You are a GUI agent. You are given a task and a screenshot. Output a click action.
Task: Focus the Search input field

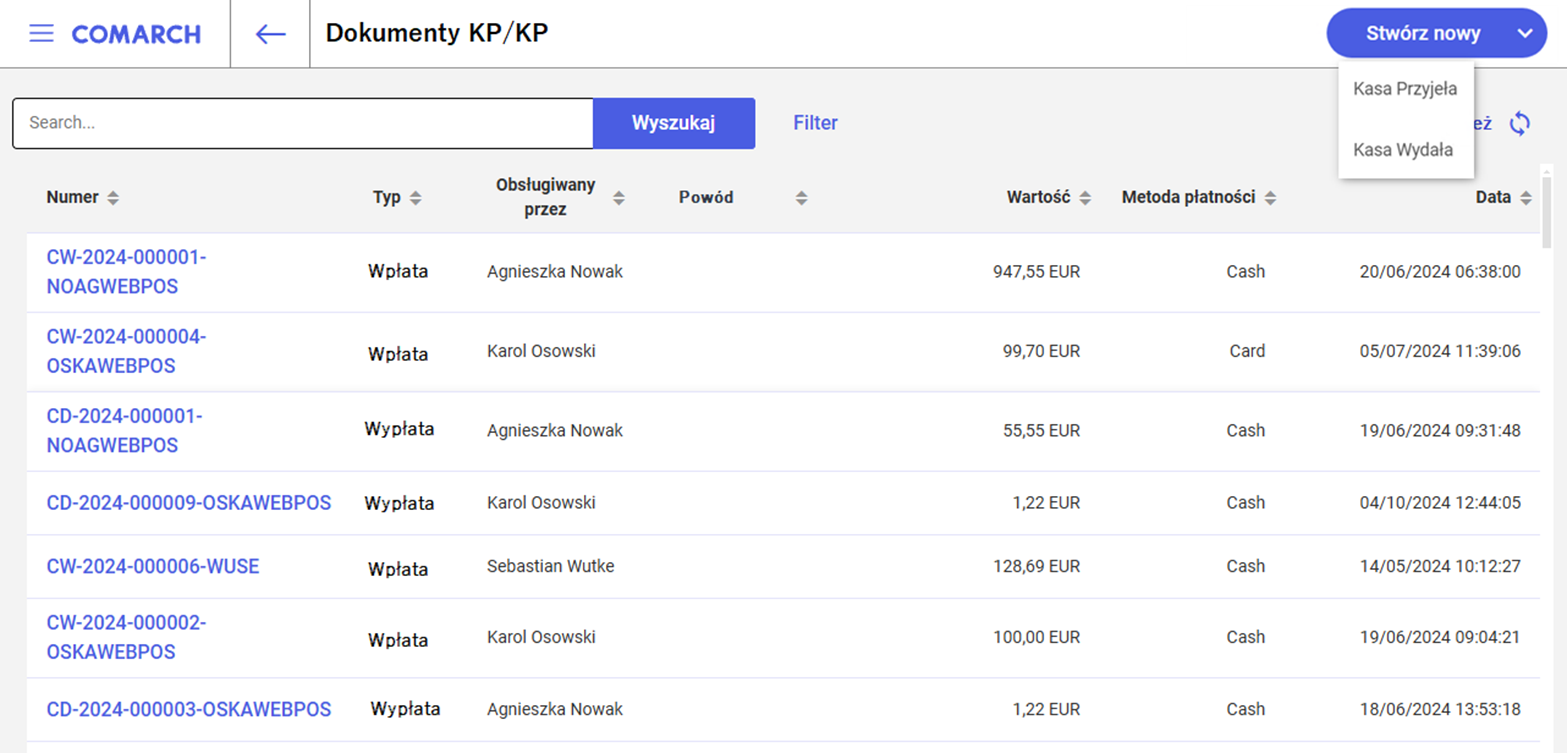[x=303, y=123]
